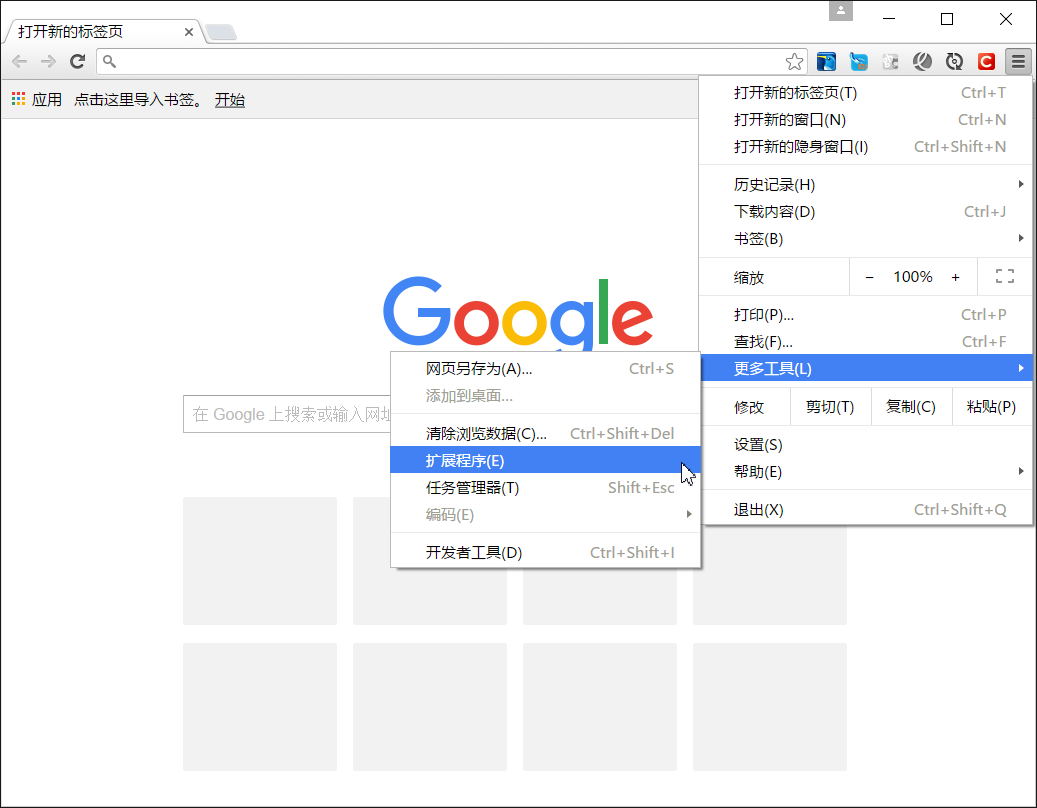
Task: Select 清除浏览数据(C)... option
Action: point(546,434)
